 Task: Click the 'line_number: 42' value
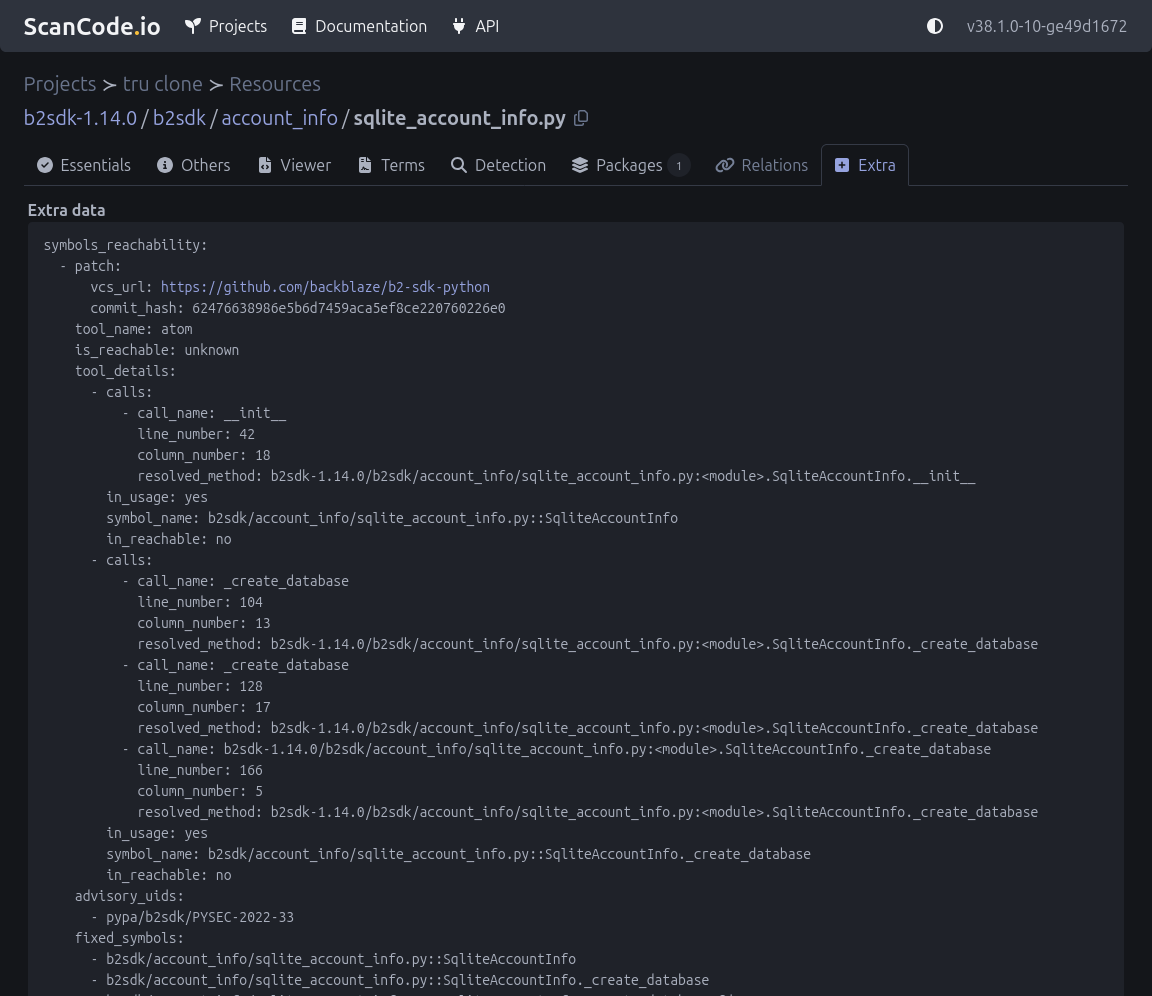[x=247, y=434]
